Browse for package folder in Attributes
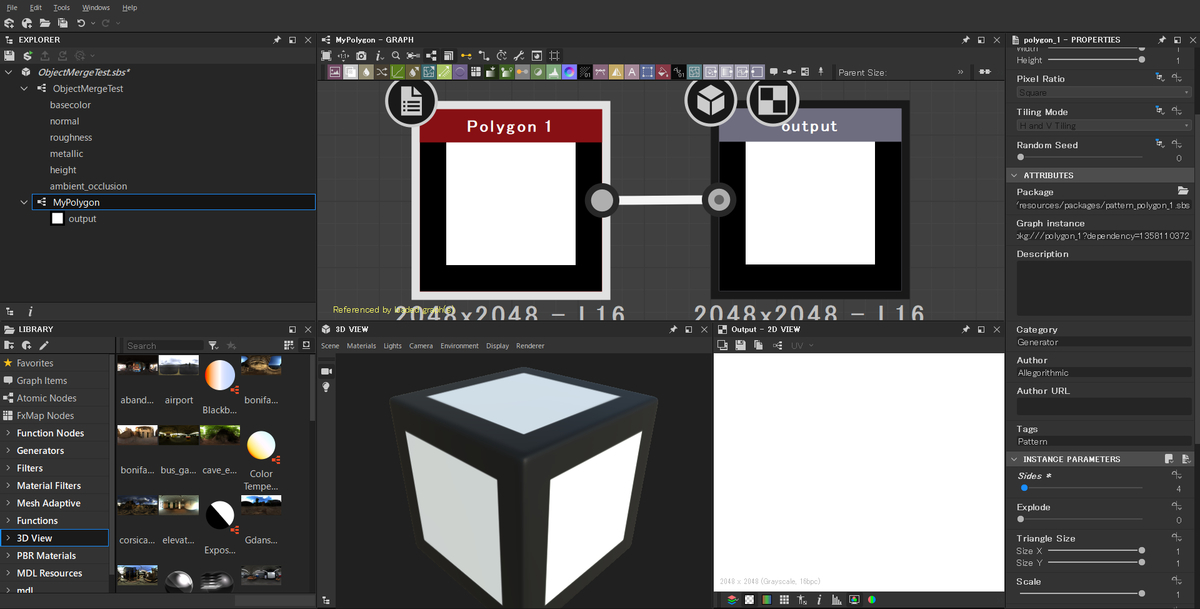The width and height of the screenshot is (1200, 609). coord(1183,191)
